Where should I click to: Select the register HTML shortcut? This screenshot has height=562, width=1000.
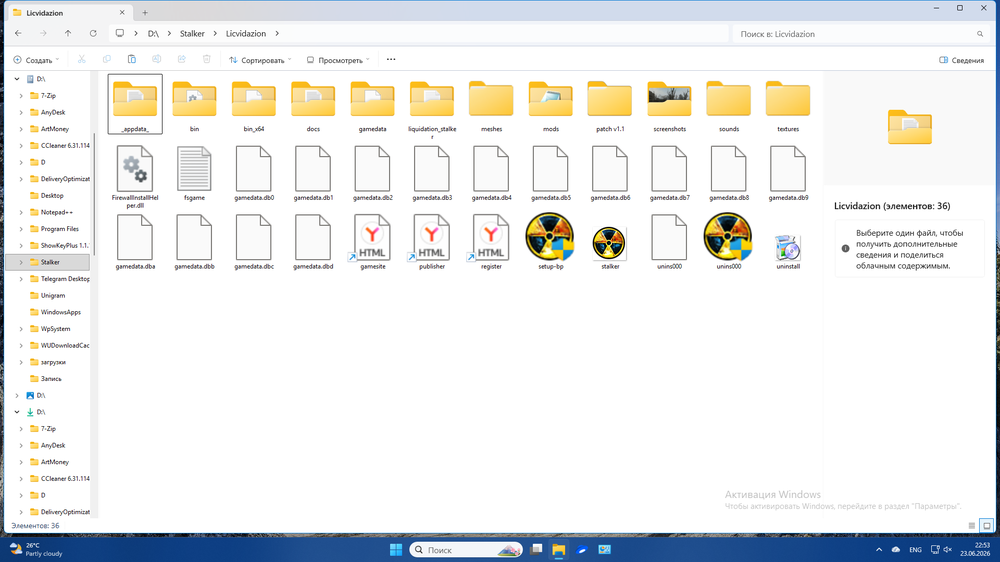tap(490, 238)
